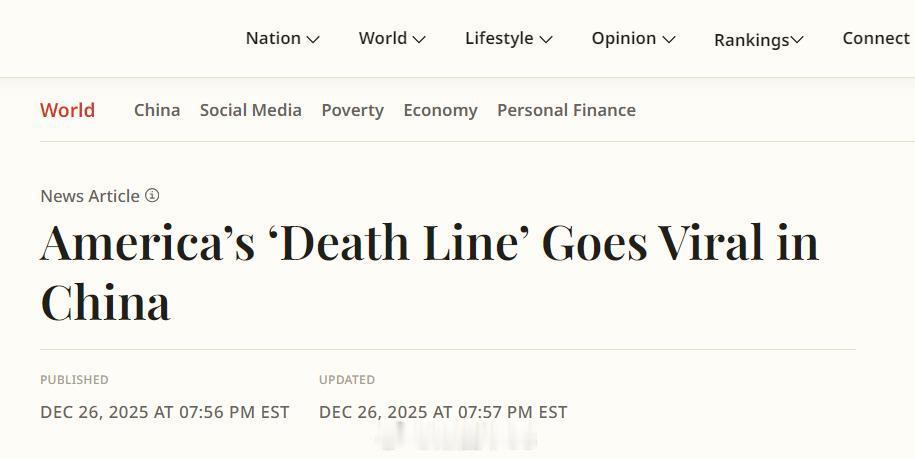Screen dimensions: 915x459
Task: Expand the World dropdown chevron in top navigation
Action: (x=419, y=40)
